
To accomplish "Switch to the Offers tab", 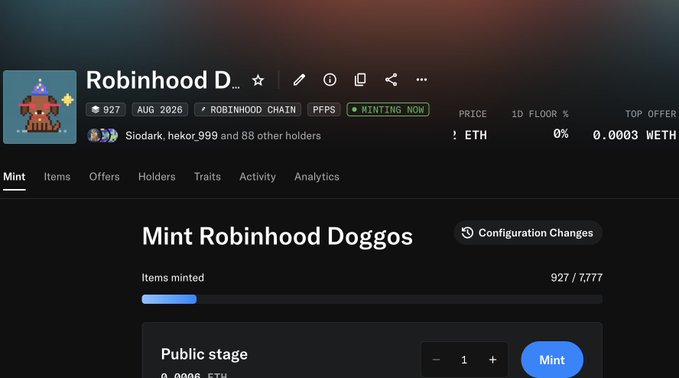I will (104, 177).
